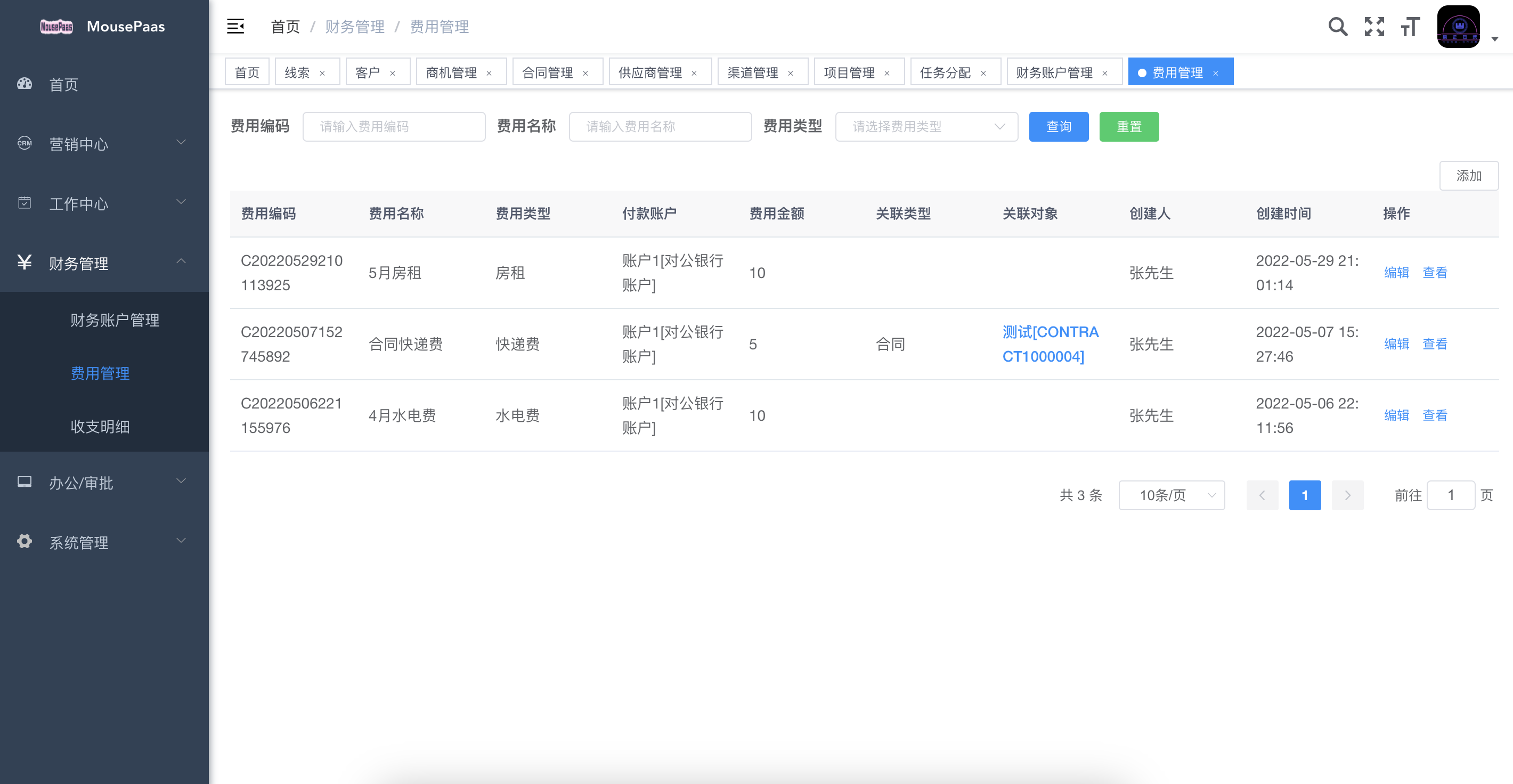Open the 10条/页 page size dropdown

pyautogui.click(x=1171, y=495)
